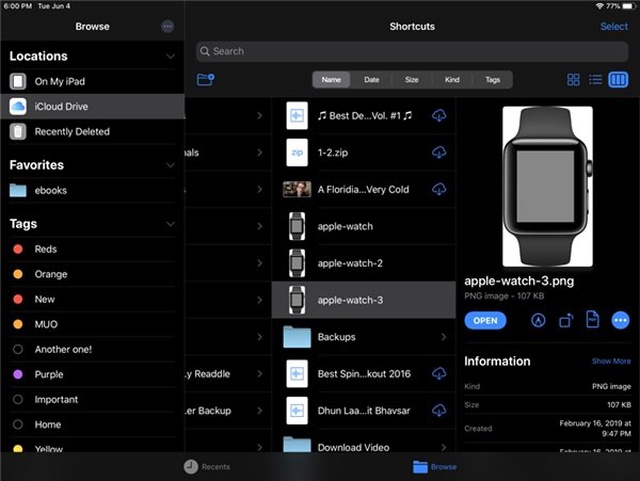Open the A Floridia...Very Cold video thumbnail
The height and width of the screenshot is (481, 640).
pyautogui.click(x=297, y=189)
